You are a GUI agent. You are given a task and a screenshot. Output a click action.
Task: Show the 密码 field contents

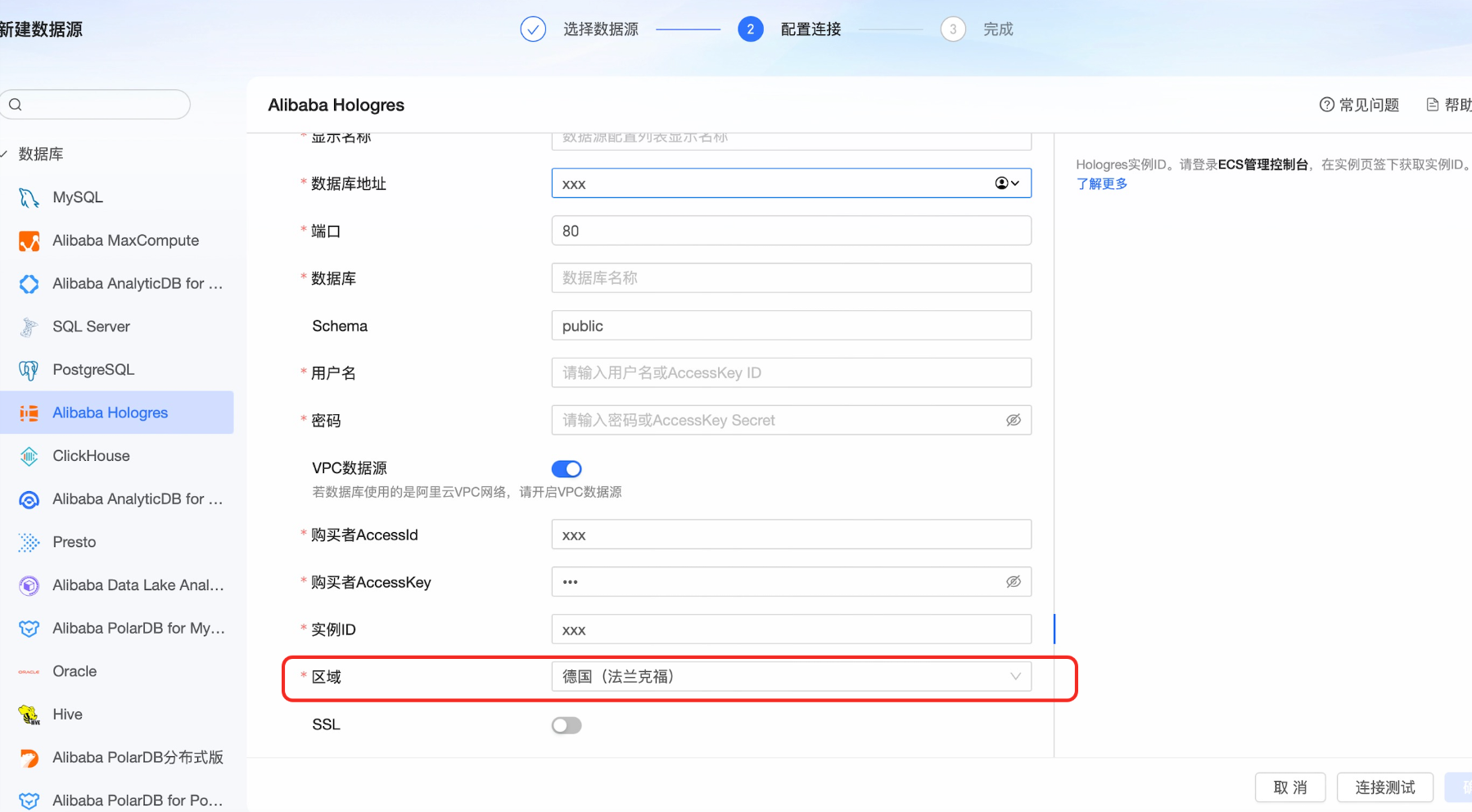coord(1014,420)
